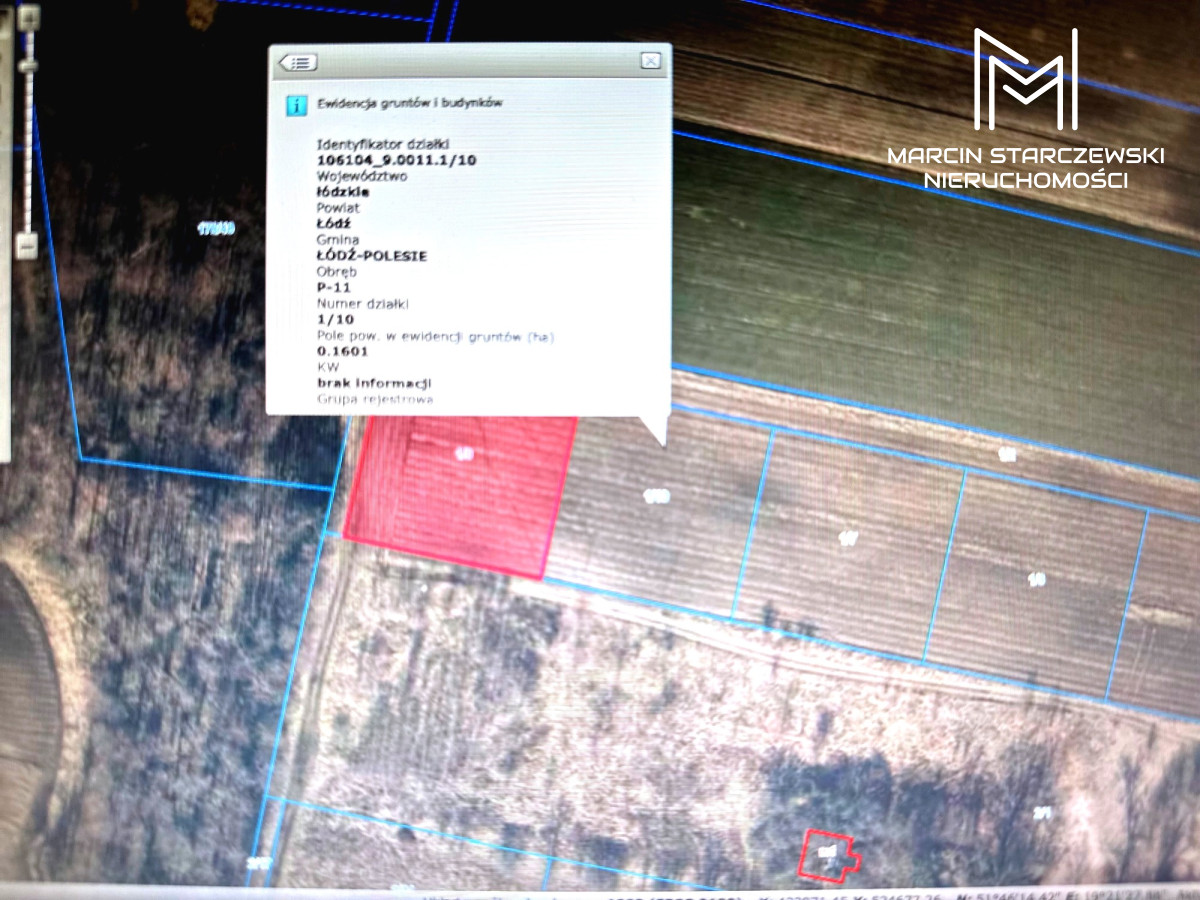Click the map zoom slider handle
The image size is (1200, 900).
click(x=28, y=65)
